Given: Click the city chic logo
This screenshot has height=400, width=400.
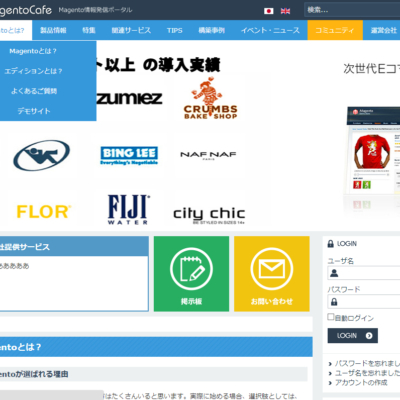Looking at the screenshot, I should (x=209, y=215).
